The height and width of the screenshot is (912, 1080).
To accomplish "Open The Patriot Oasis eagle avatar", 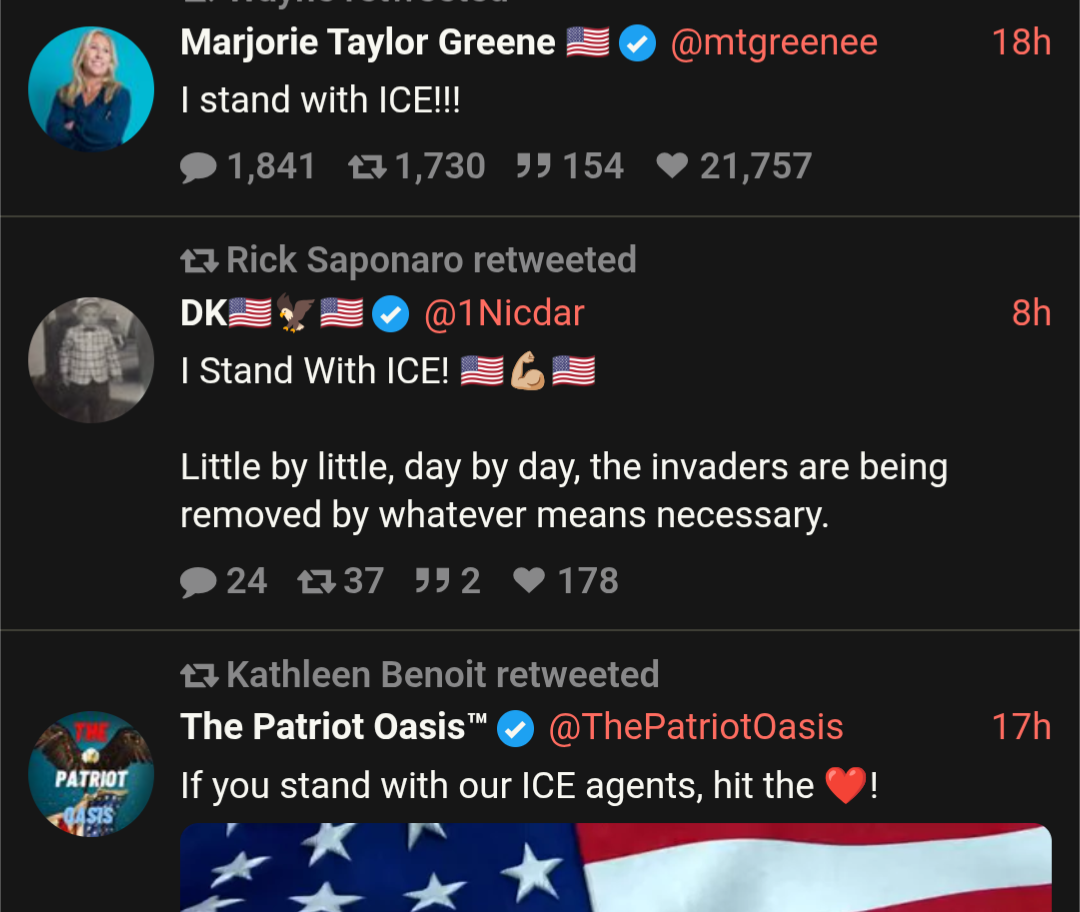I will click(91, 774).
